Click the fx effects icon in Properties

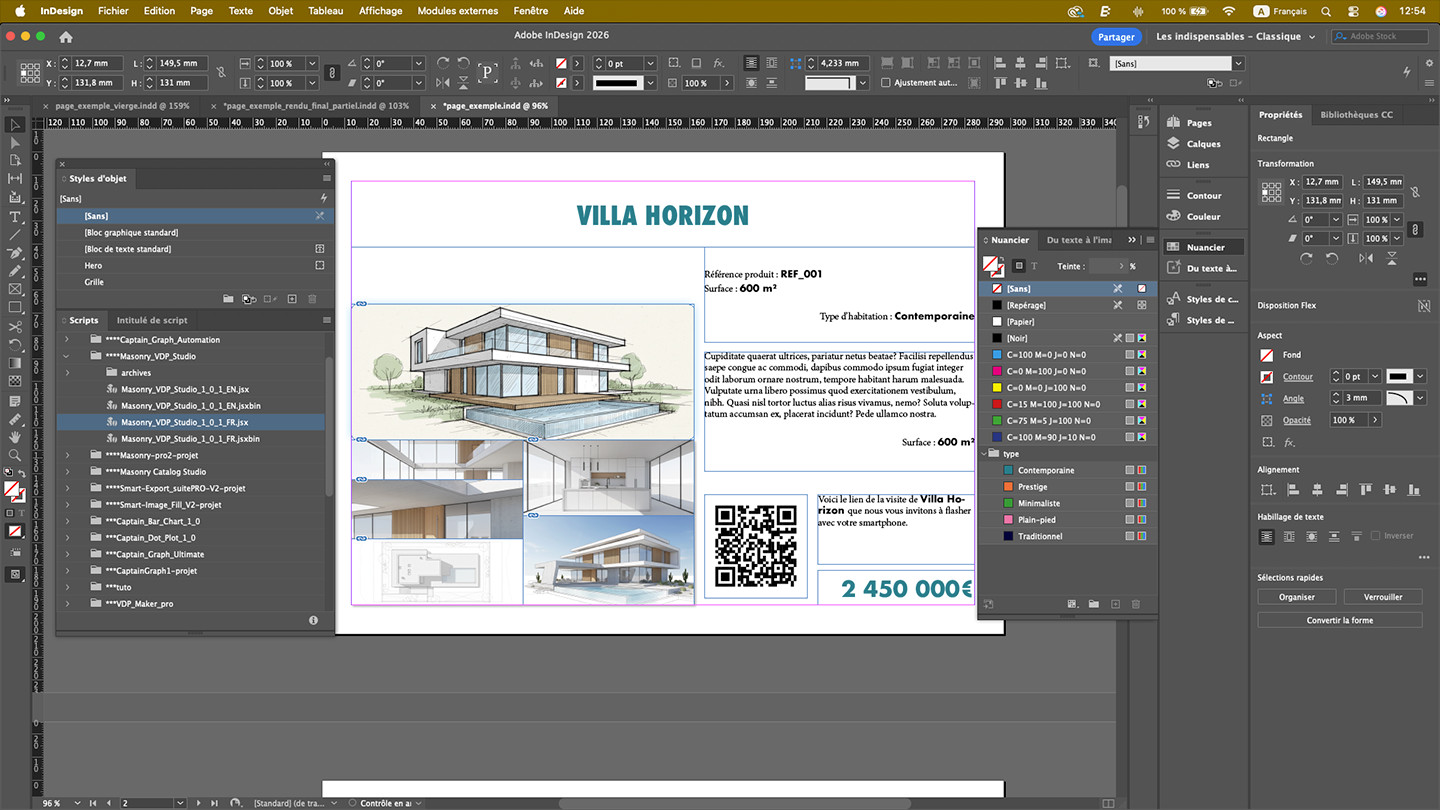(x=1290, y=442)
